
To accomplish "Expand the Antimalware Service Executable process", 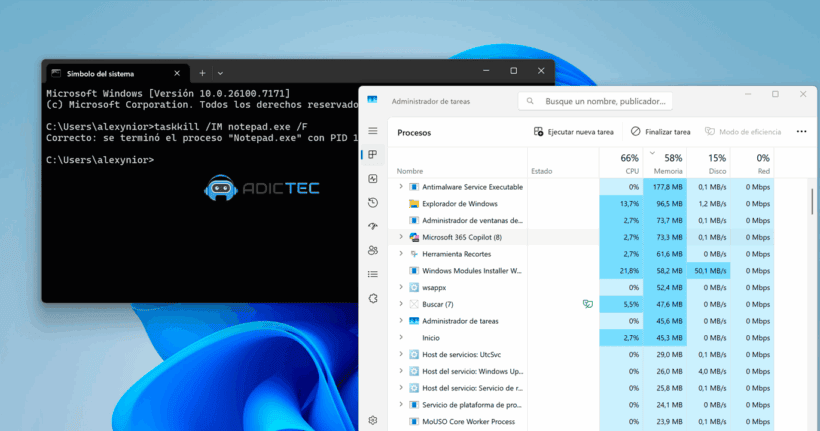I will pyautogui.click(x=401, y=187).
